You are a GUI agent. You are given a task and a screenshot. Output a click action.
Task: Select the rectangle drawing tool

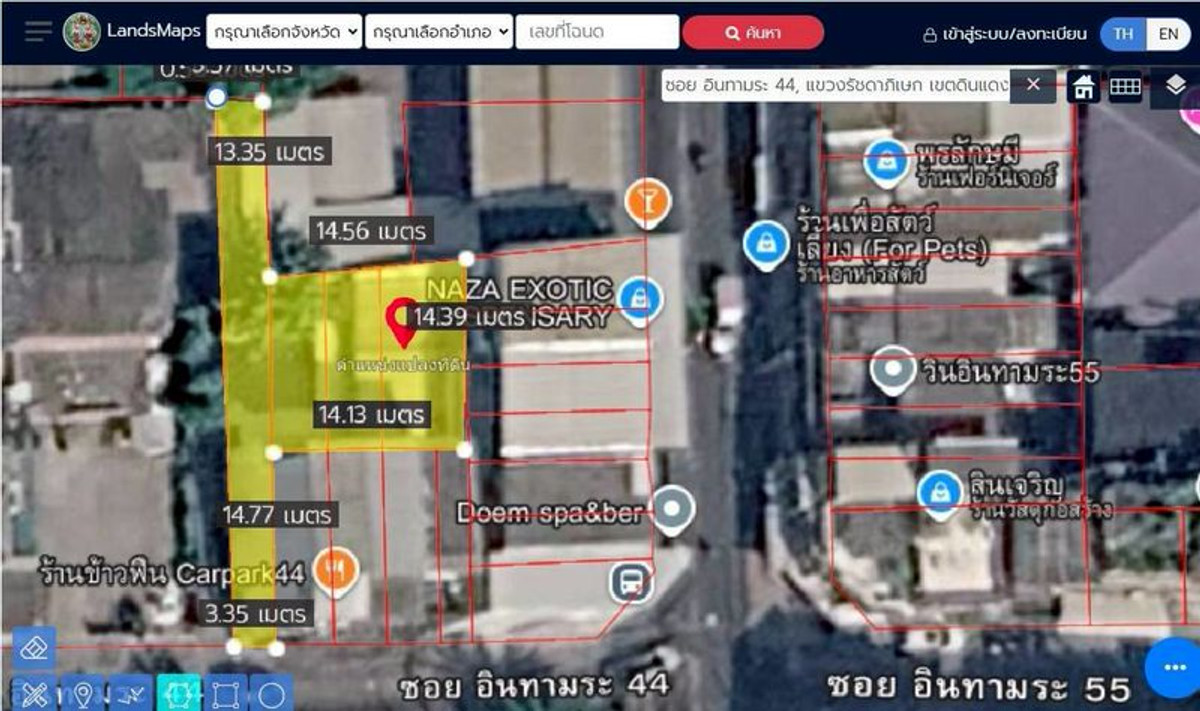[226, 693]
